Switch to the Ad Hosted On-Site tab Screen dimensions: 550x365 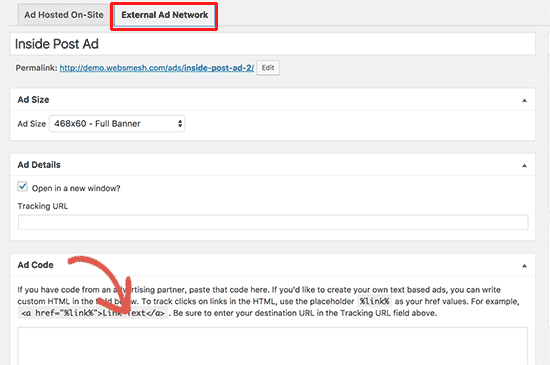tap(64, 15)
